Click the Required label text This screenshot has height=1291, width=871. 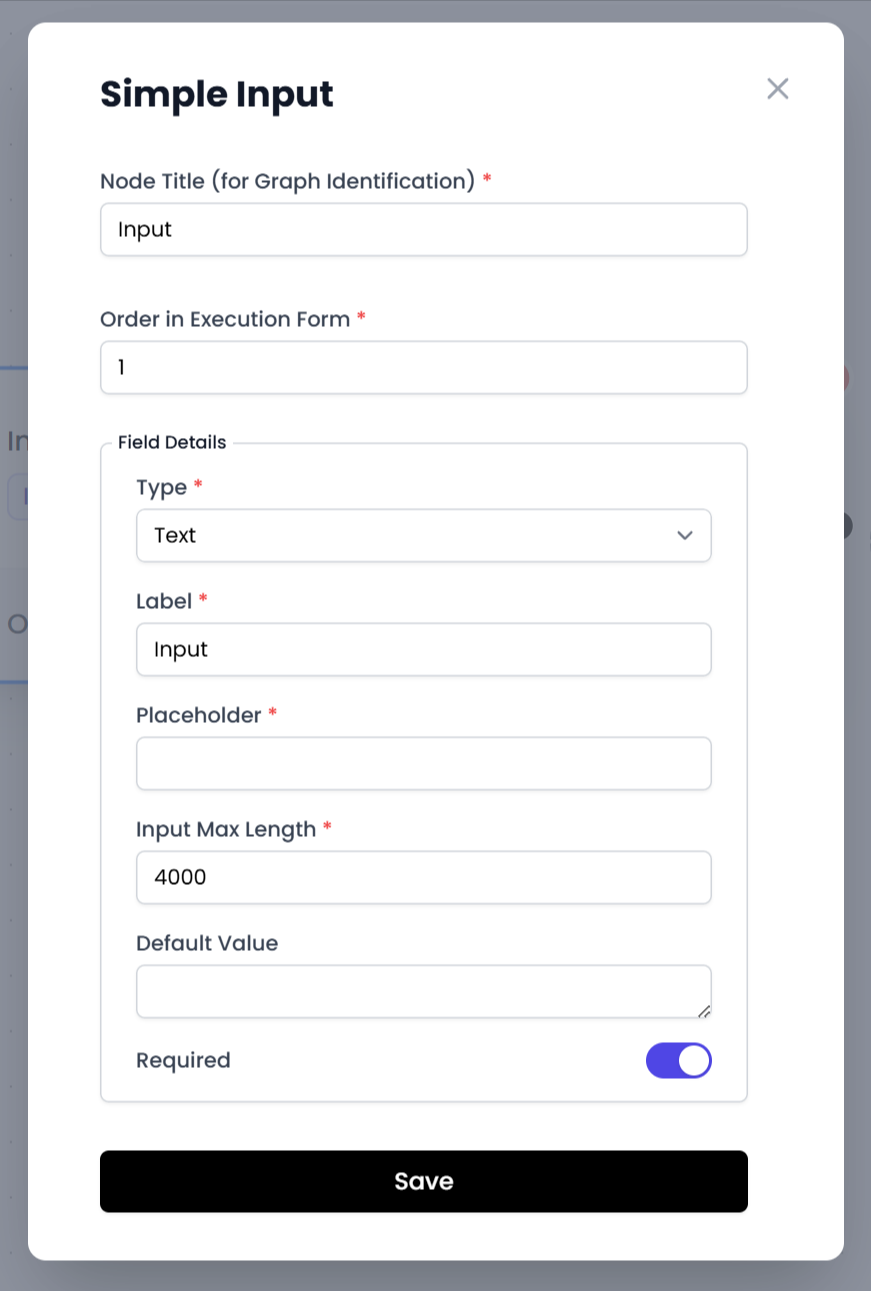point(183,1060)
